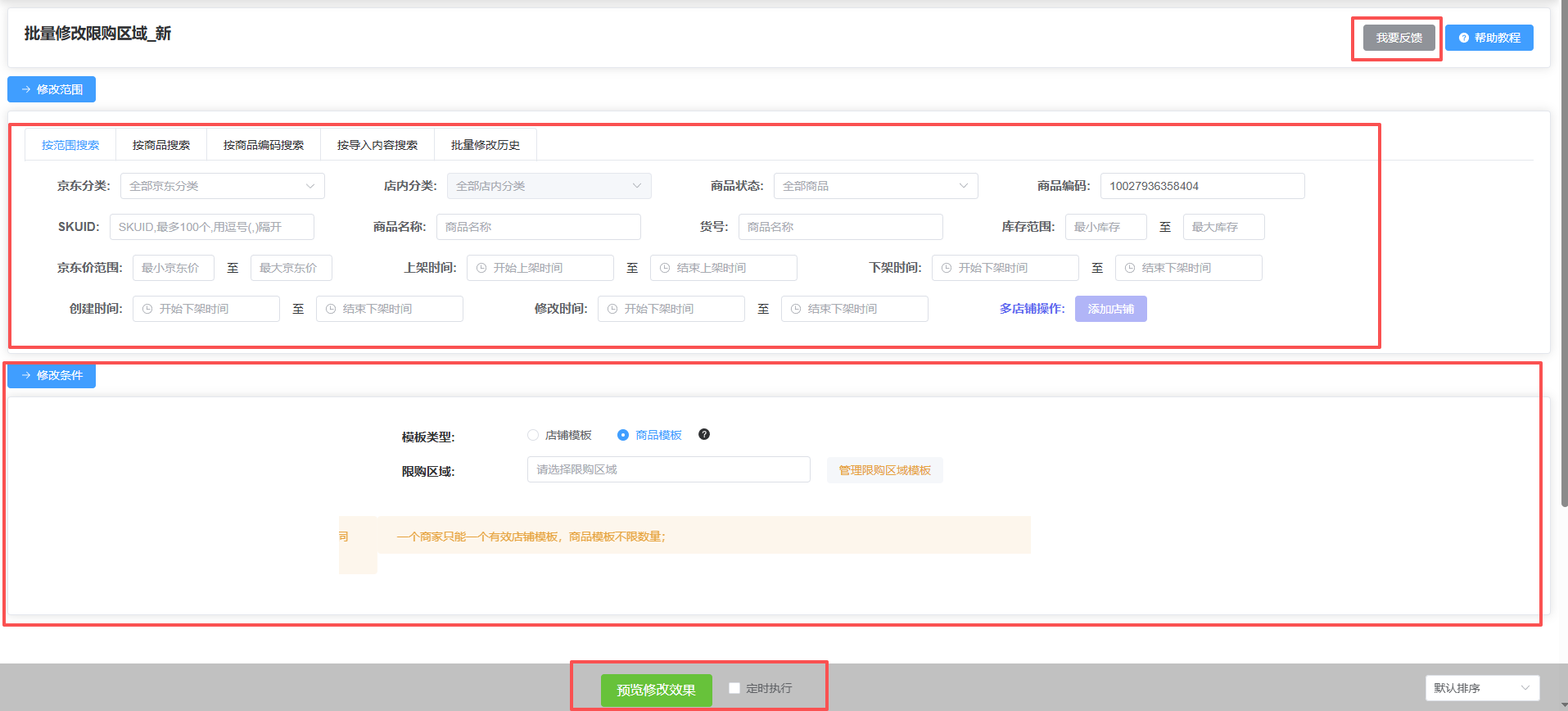Click clock icon in 下架时间 start field
This screenshot has height=711, width=1568.
tap(947, 268)
